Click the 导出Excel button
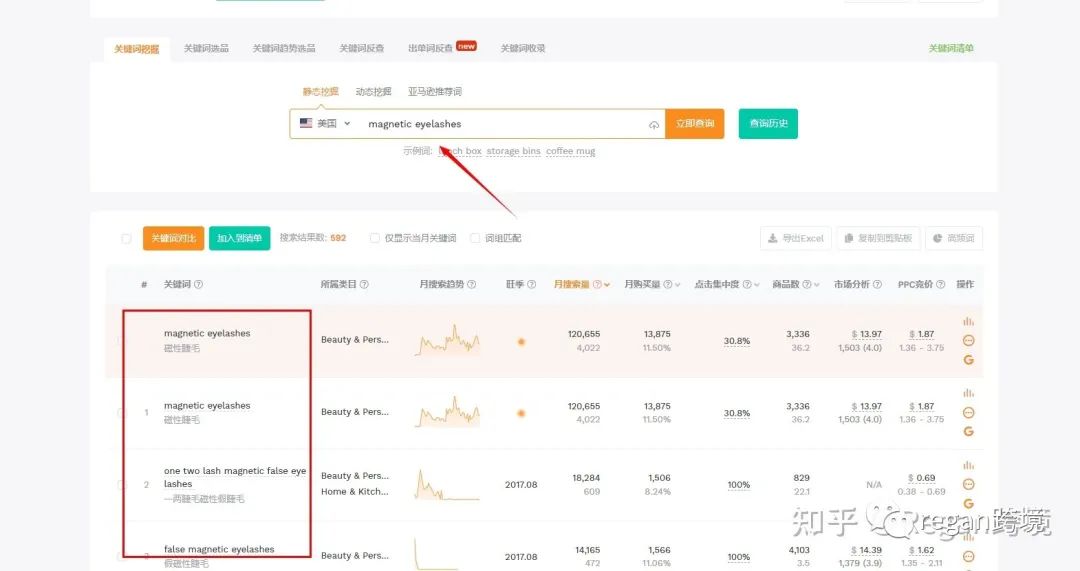1080x571 pixels. click(796, 238)
